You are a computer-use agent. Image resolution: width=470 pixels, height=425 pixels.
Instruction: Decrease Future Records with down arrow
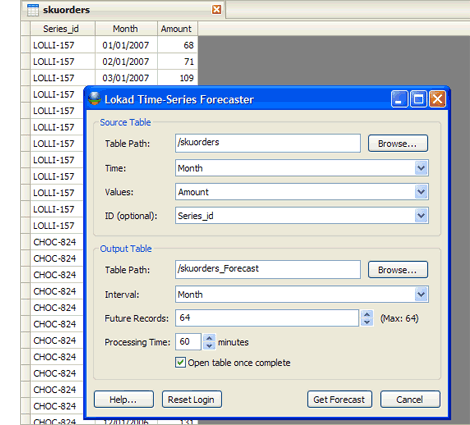click(367, 322)
